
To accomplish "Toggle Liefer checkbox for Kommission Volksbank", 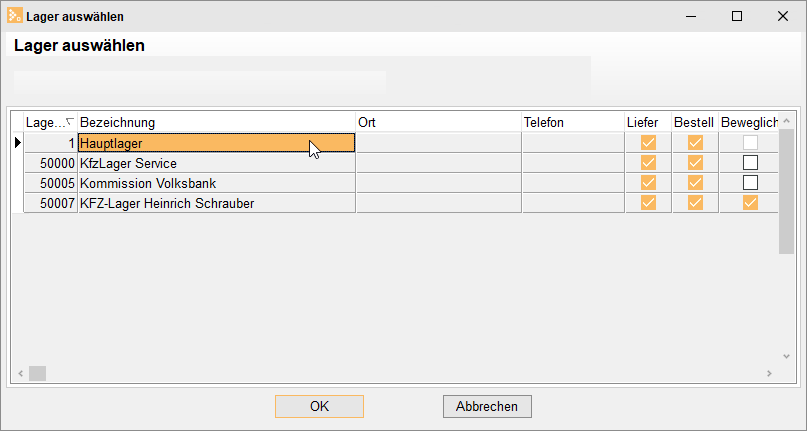I will coord(648,183).
